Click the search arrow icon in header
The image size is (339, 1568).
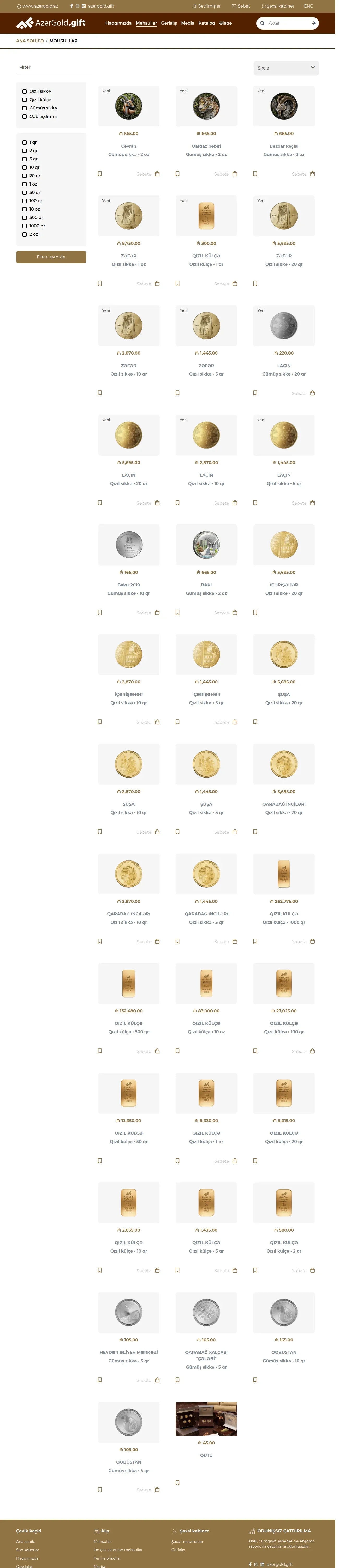click(313, 23)
